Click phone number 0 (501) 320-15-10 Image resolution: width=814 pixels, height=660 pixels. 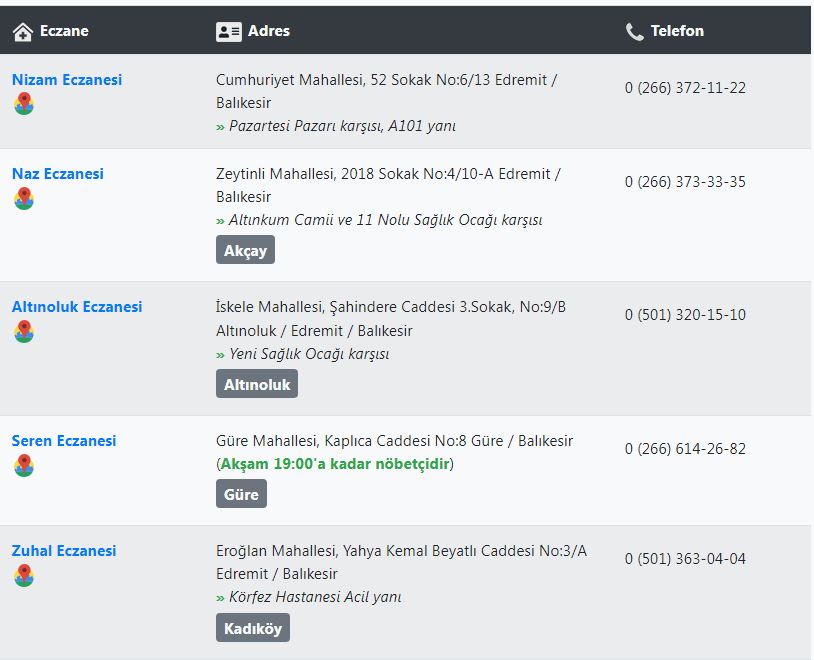(685, 314)
